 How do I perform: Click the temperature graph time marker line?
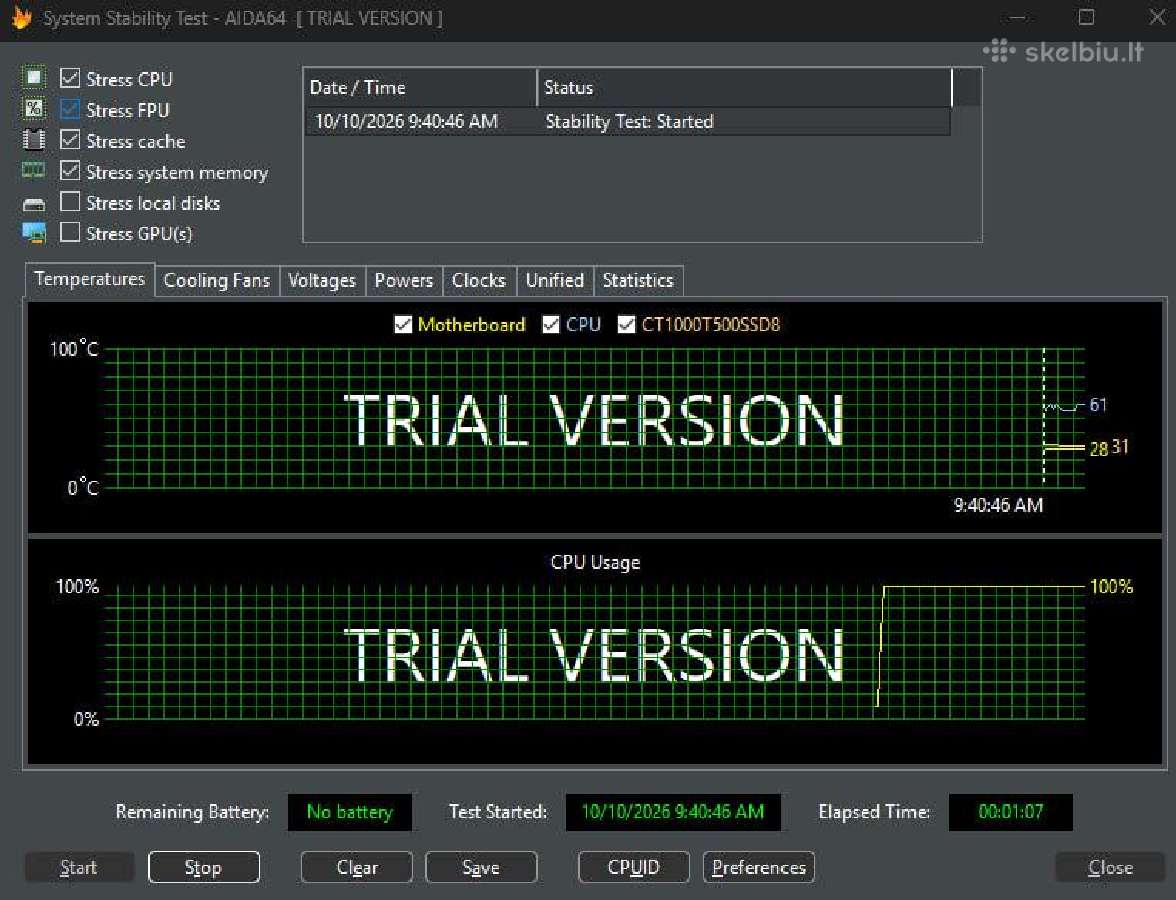point(1043,416)
